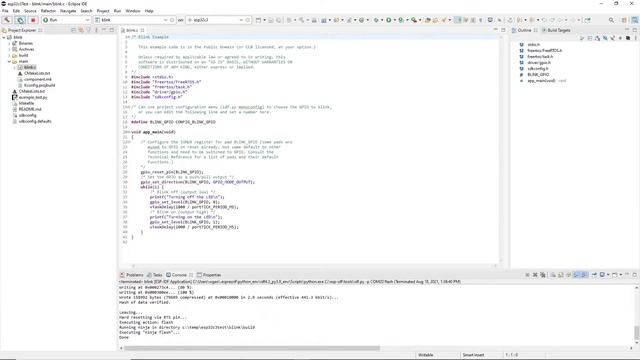Viewport: 640px width, 360px height.
Task: Click the External Tools toolbar icon
Action: coord(414,20)
